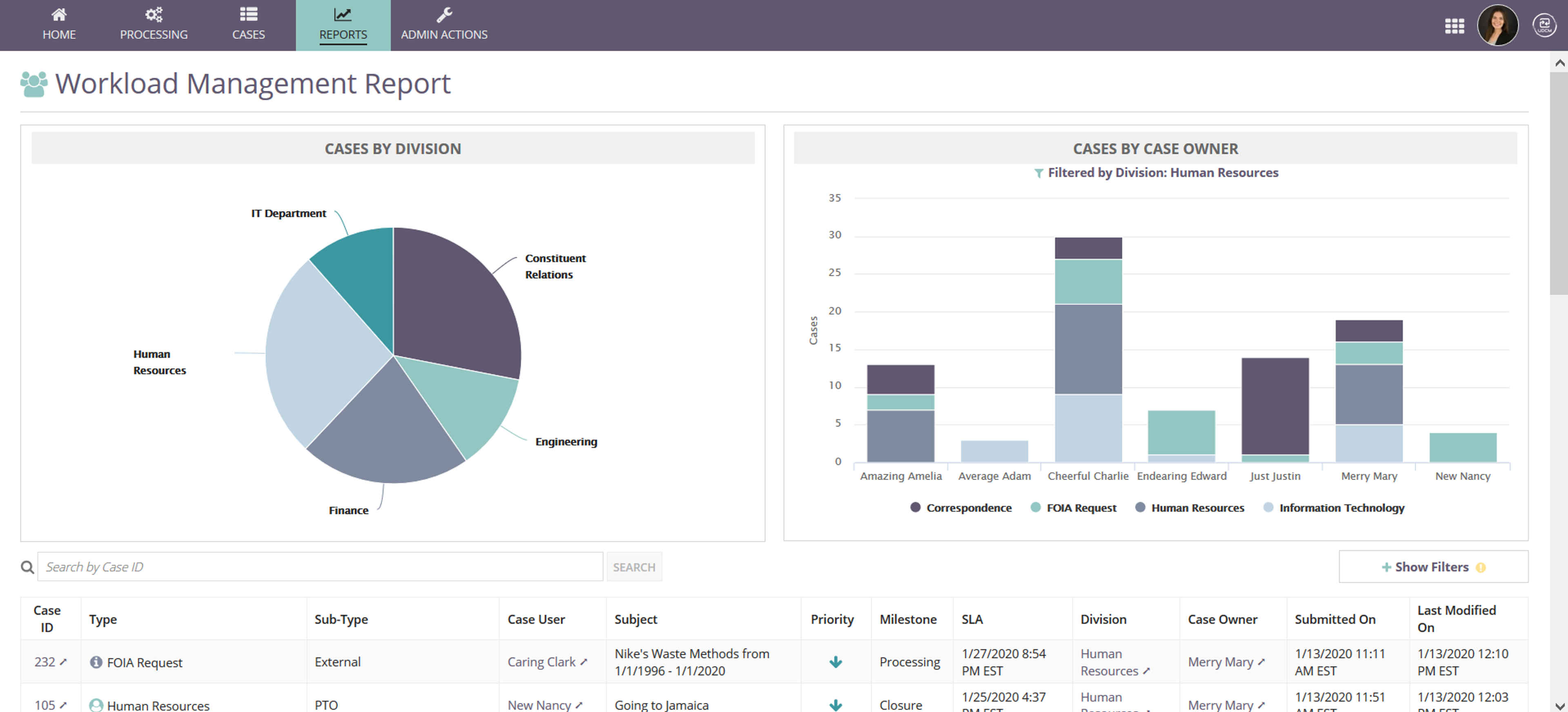Image resolution: width=1568 pixels, height=712 pixels.
Task: Sort by Type column header
Action: [x=103, y=619]
